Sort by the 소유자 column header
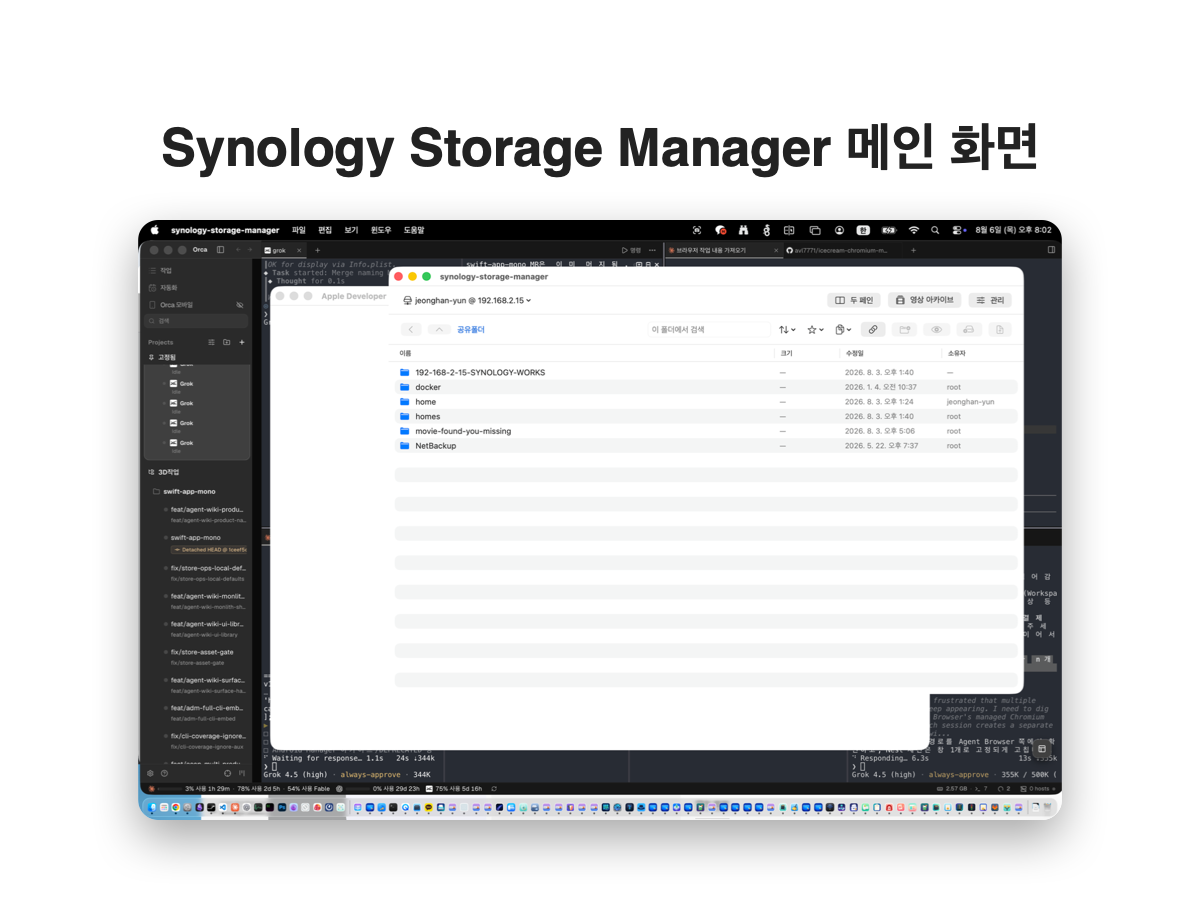Image resolution: width=1200 pixels, height=900 pixels. tap(956, 353)
